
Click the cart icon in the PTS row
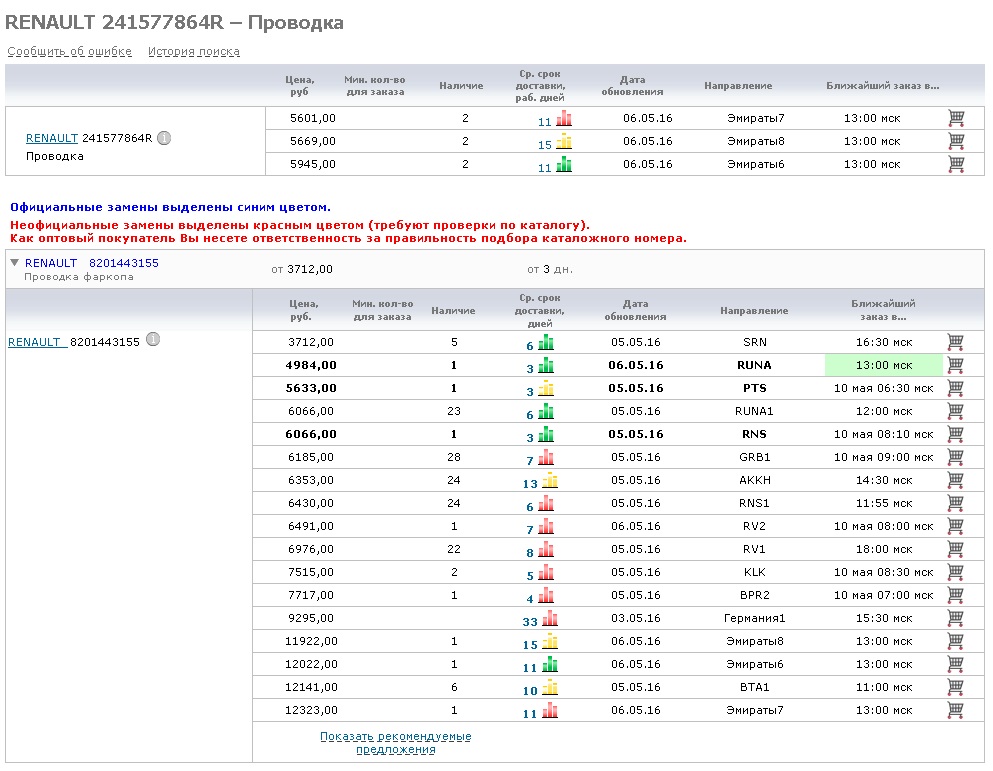(956, 388)
